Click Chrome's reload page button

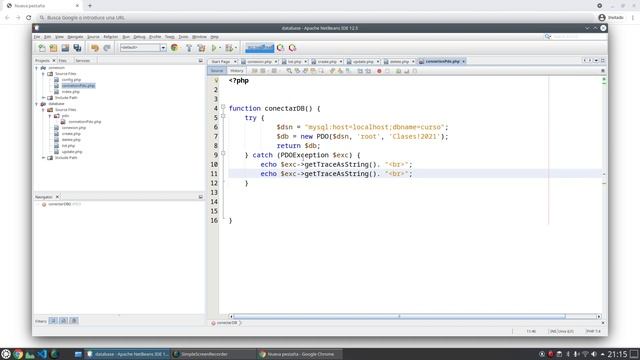[29, 18]
